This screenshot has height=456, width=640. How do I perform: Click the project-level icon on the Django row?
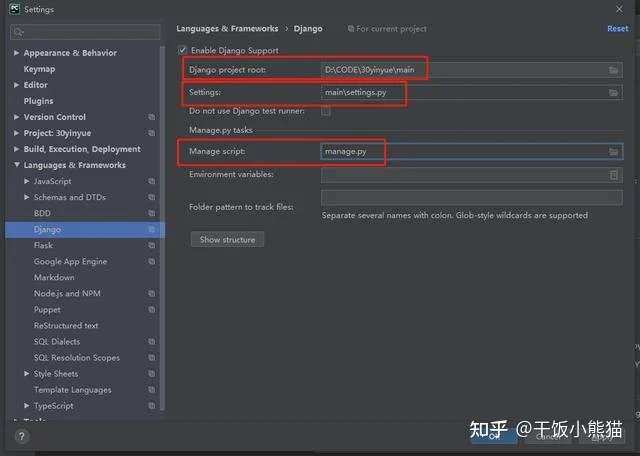[151, 229]
